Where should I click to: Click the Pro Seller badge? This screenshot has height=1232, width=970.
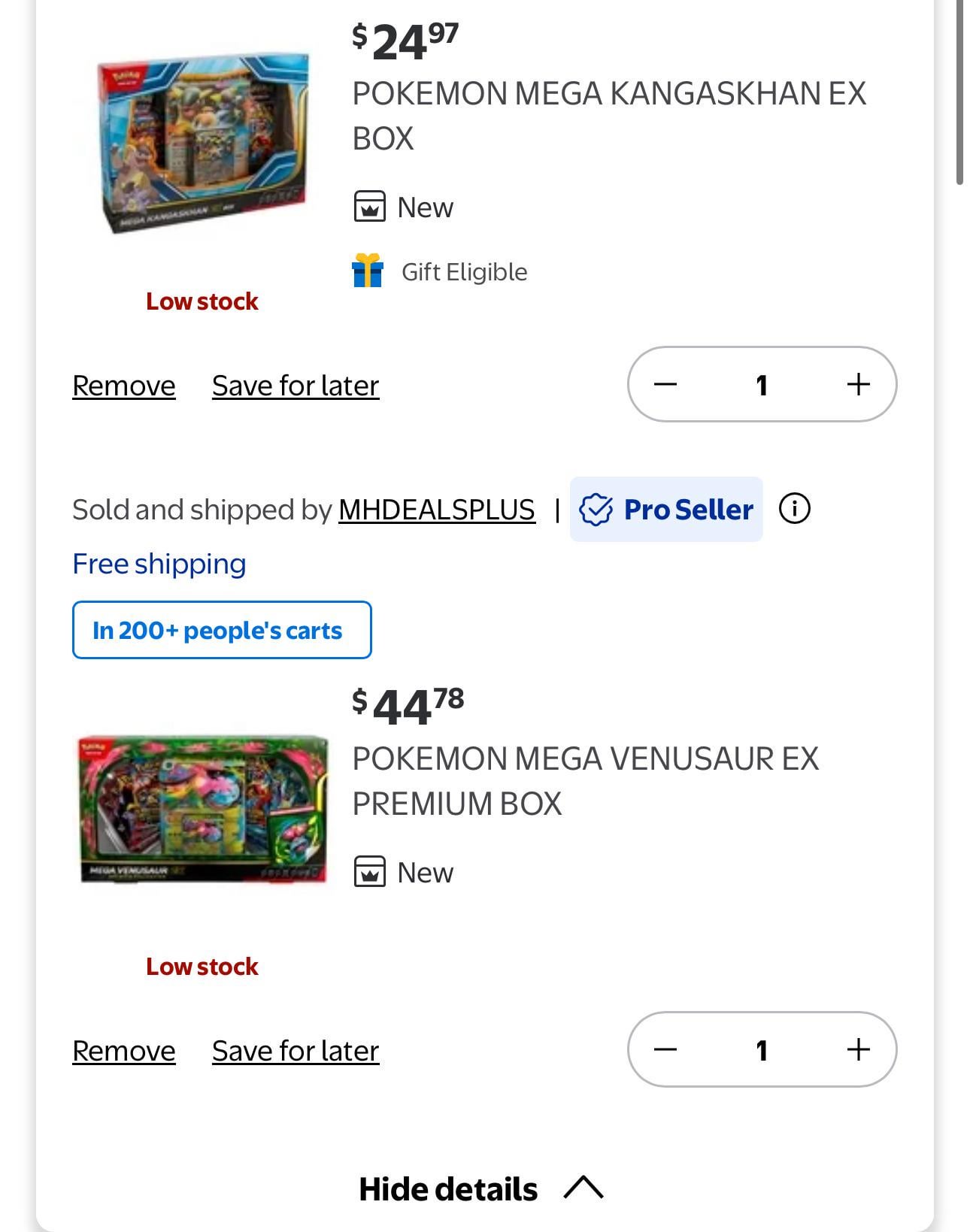(666, 509)
